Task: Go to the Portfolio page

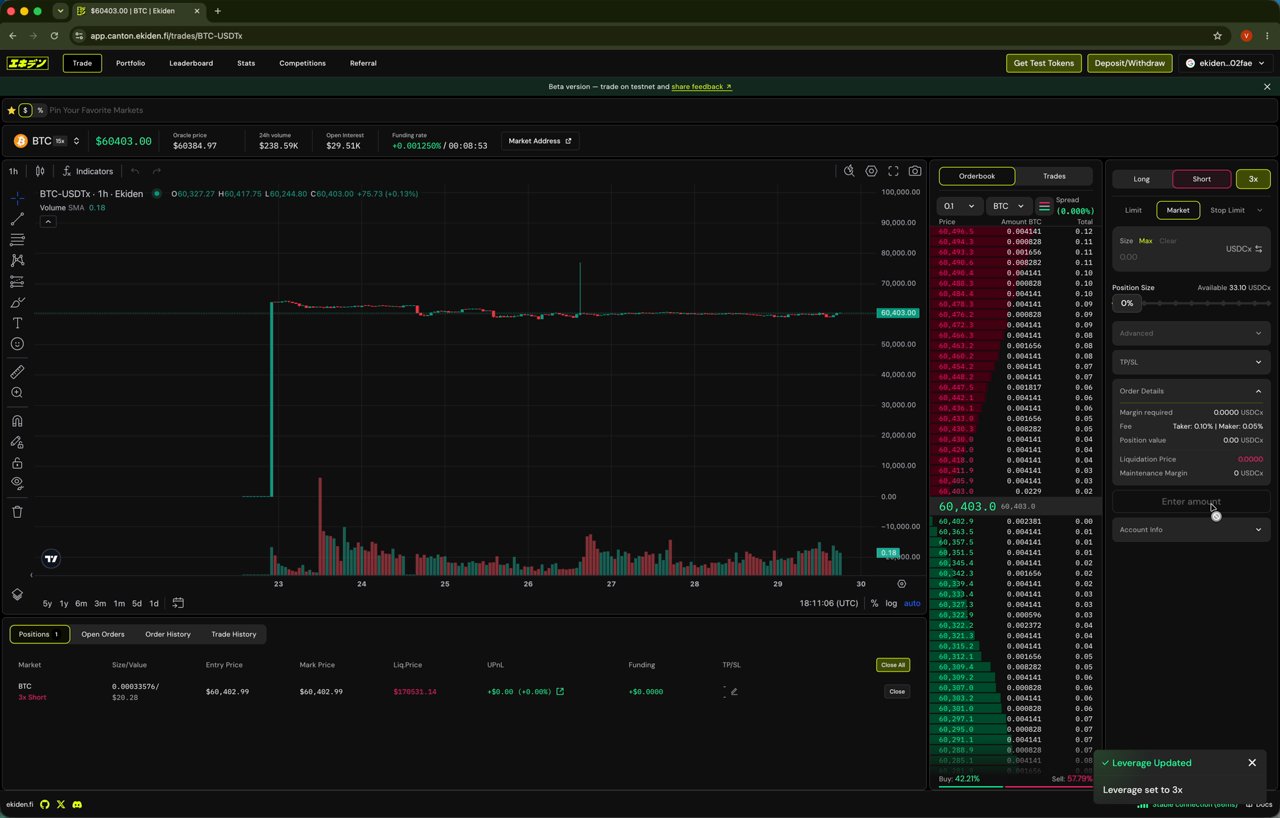Action: coord(130,63)
